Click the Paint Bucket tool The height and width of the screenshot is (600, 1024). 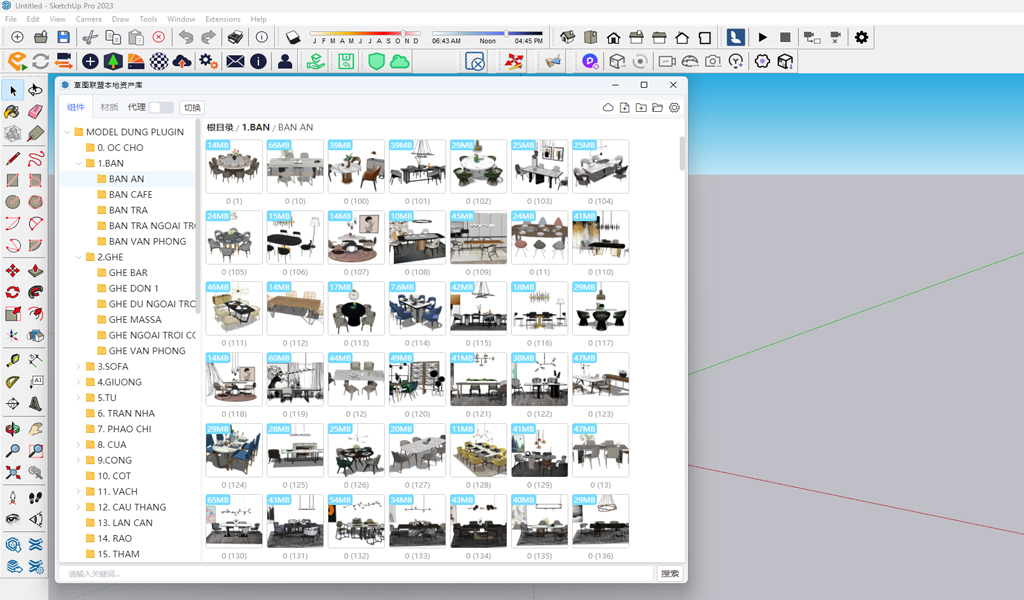click(x=13, y=112)
